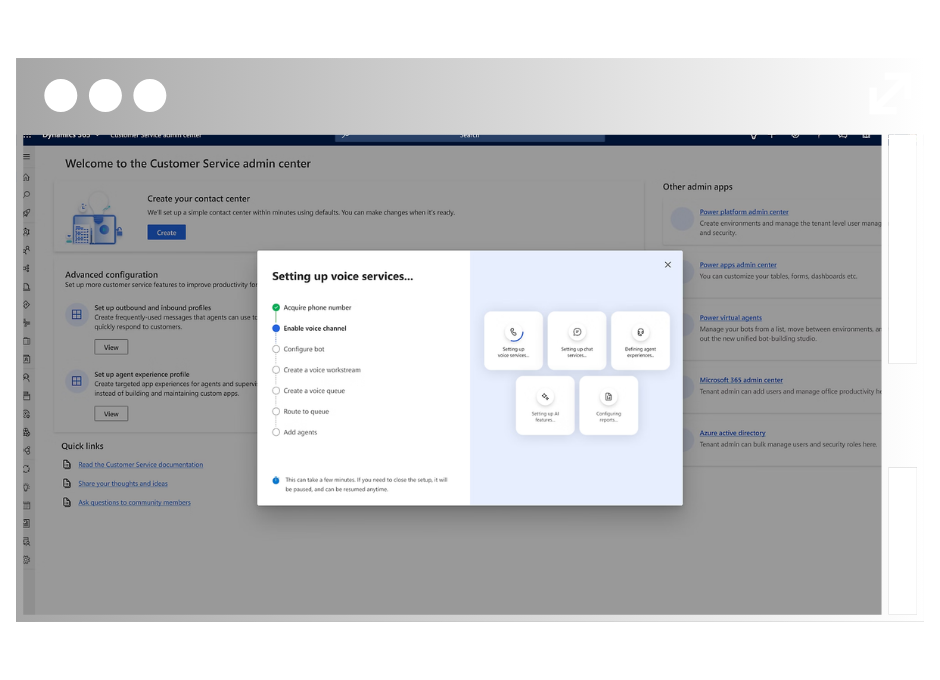The height and width of the screenshot is (680, 940).
Task: Go to Home via sidebar house icon
Action: tap(26, 177)
